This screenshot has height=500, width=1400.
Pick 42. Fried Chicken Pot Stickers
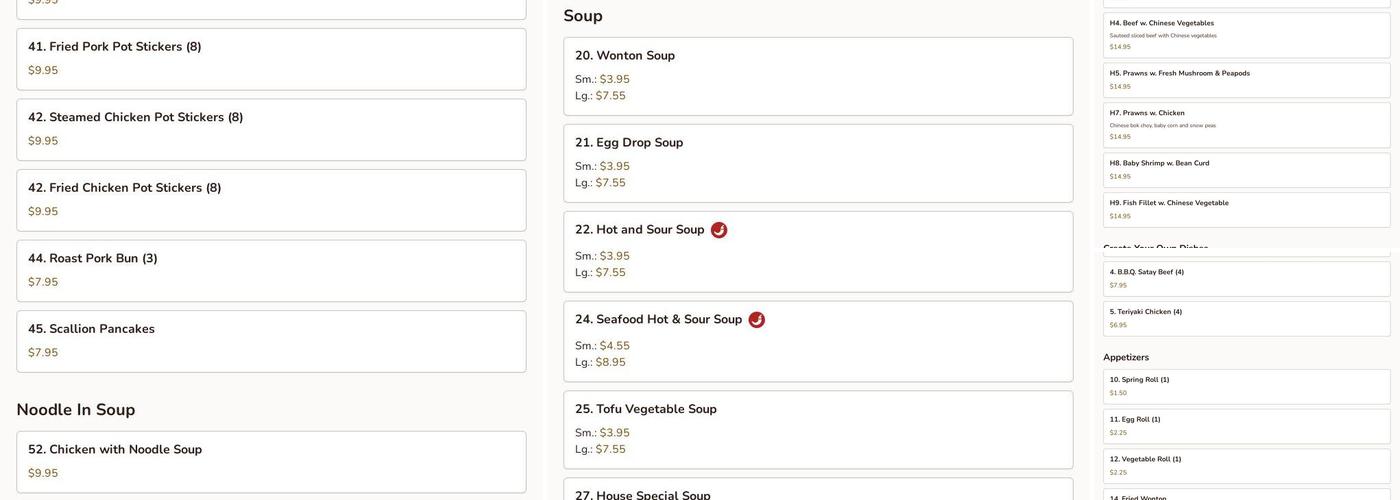pos(271,200)
